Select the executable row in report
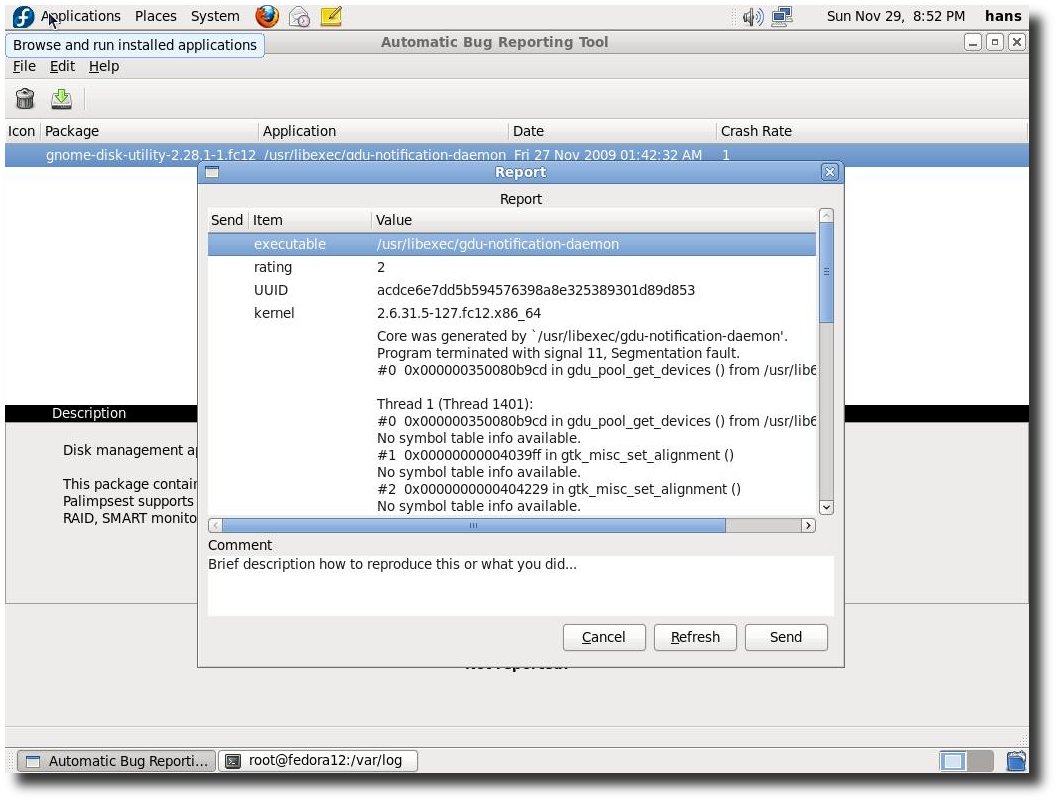This screenshot has height=802, width=1058. click(x=512, y=244)
